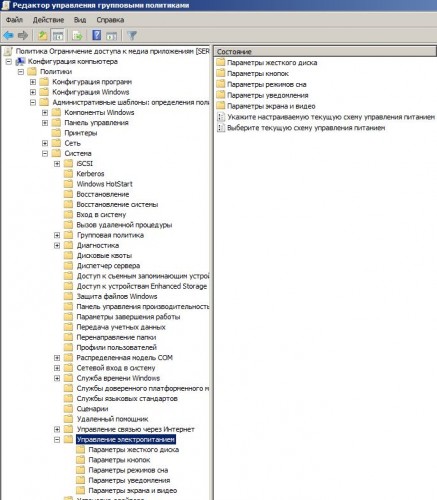Image resolution: width=437 pixels, height=500 pixels.
Task: Open the Действие menu
Action: (48, 20)
